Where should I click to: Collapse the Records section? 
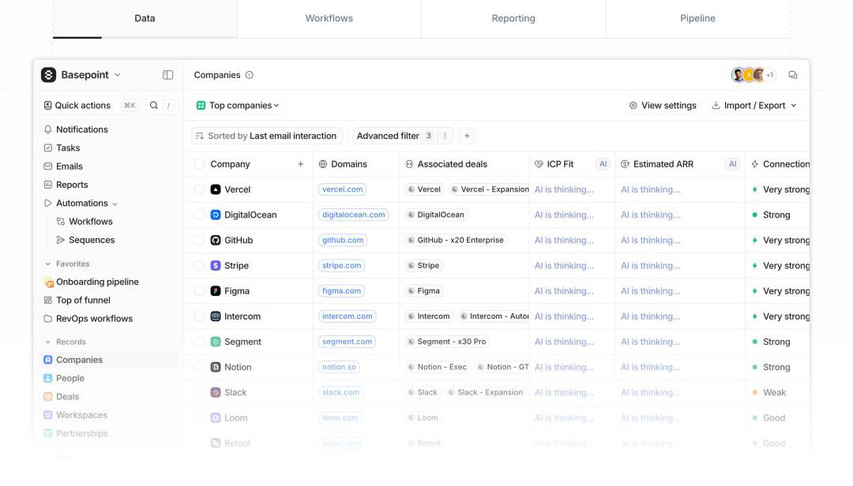[x=48, y=342]
